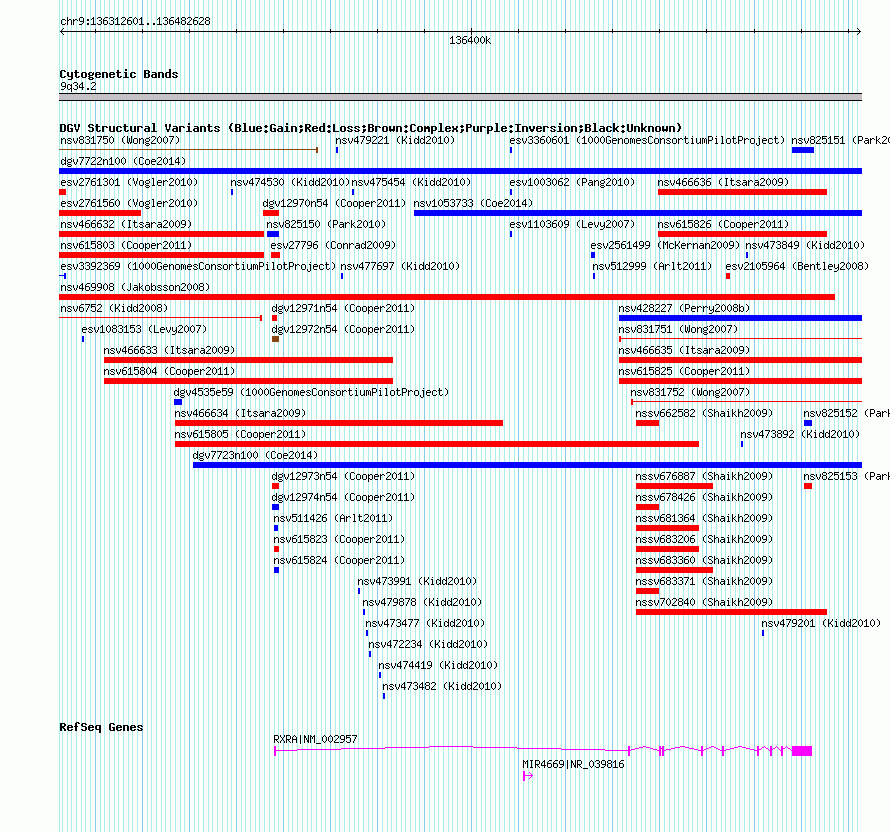Click the nsv825153 red marker
The width and height of the screenshot is (890, 832).
pyautogui.click(x=808, y=486)
